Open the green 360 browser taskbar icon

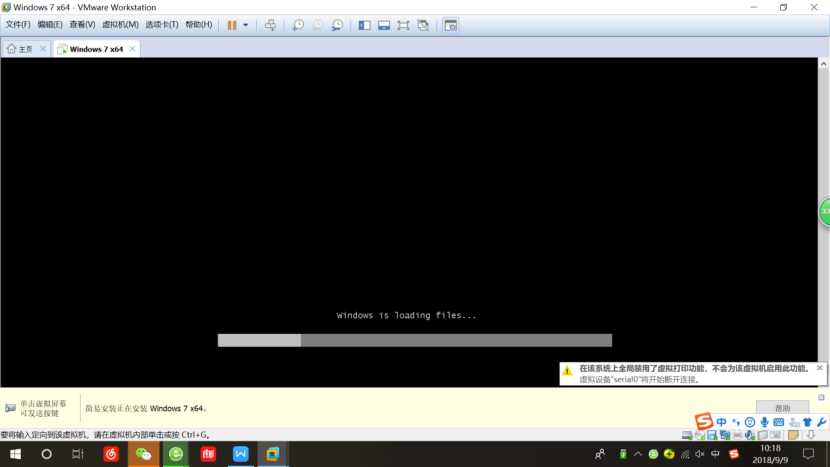click(x=176, y=454)
